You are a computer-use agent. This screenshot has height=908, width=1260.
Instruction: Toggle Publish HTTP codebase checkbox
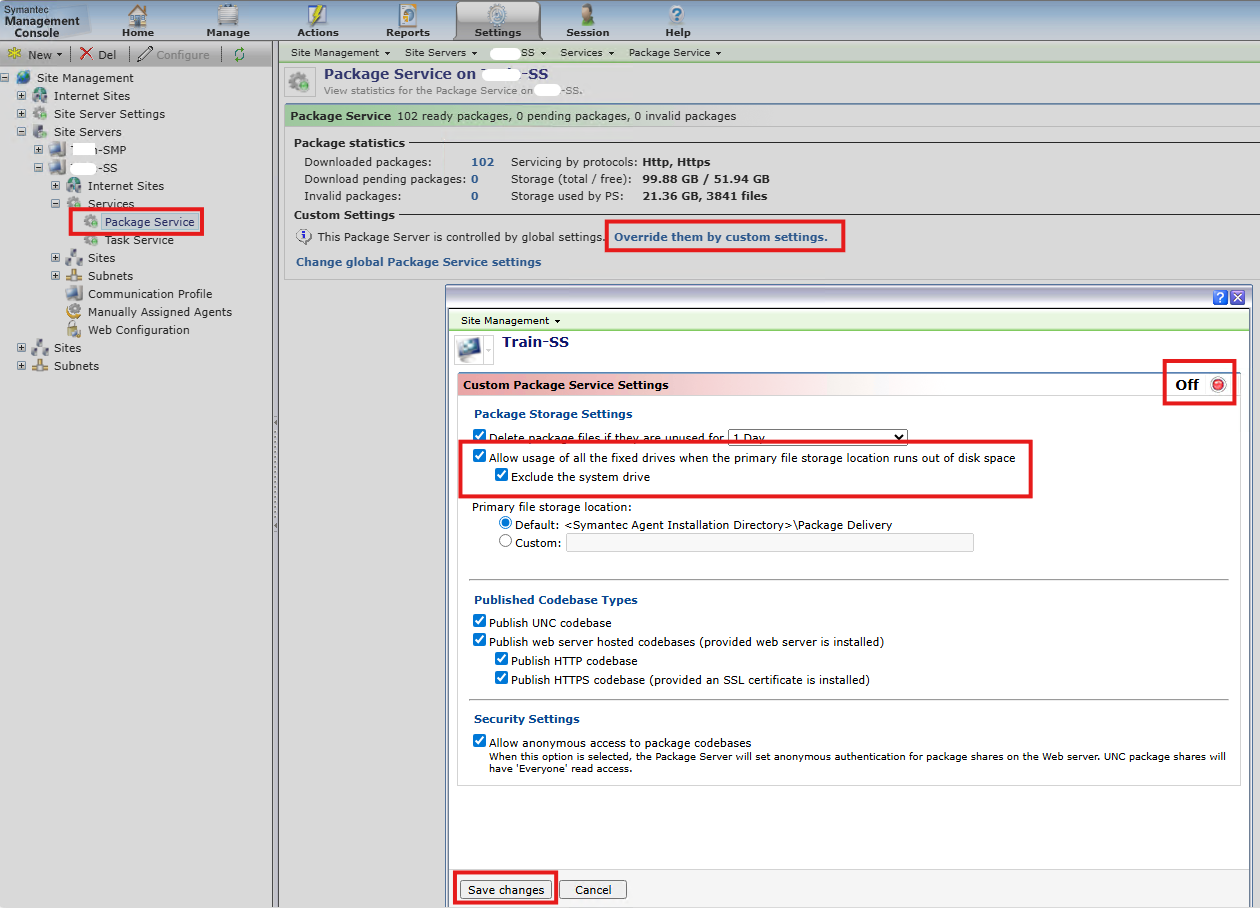[x=502, y=660]
